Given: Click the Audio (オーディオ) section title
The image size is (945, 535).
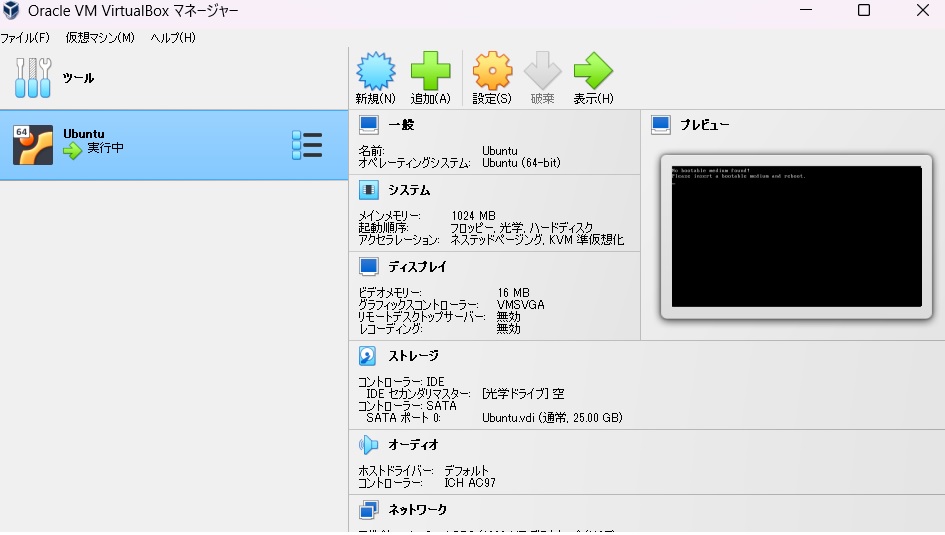Looking at the screenshot, I should click(413, 445).
